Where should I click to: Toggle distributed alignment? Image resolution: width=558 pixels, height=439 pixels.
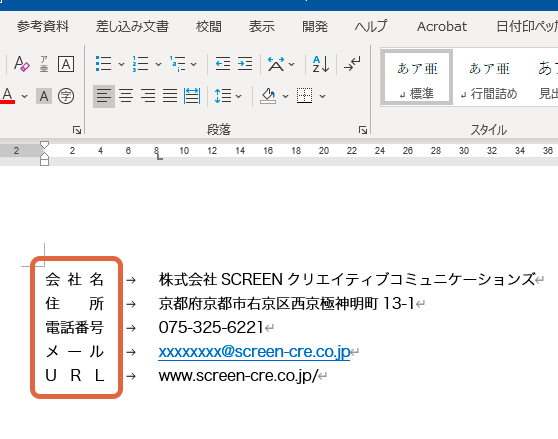192,96
